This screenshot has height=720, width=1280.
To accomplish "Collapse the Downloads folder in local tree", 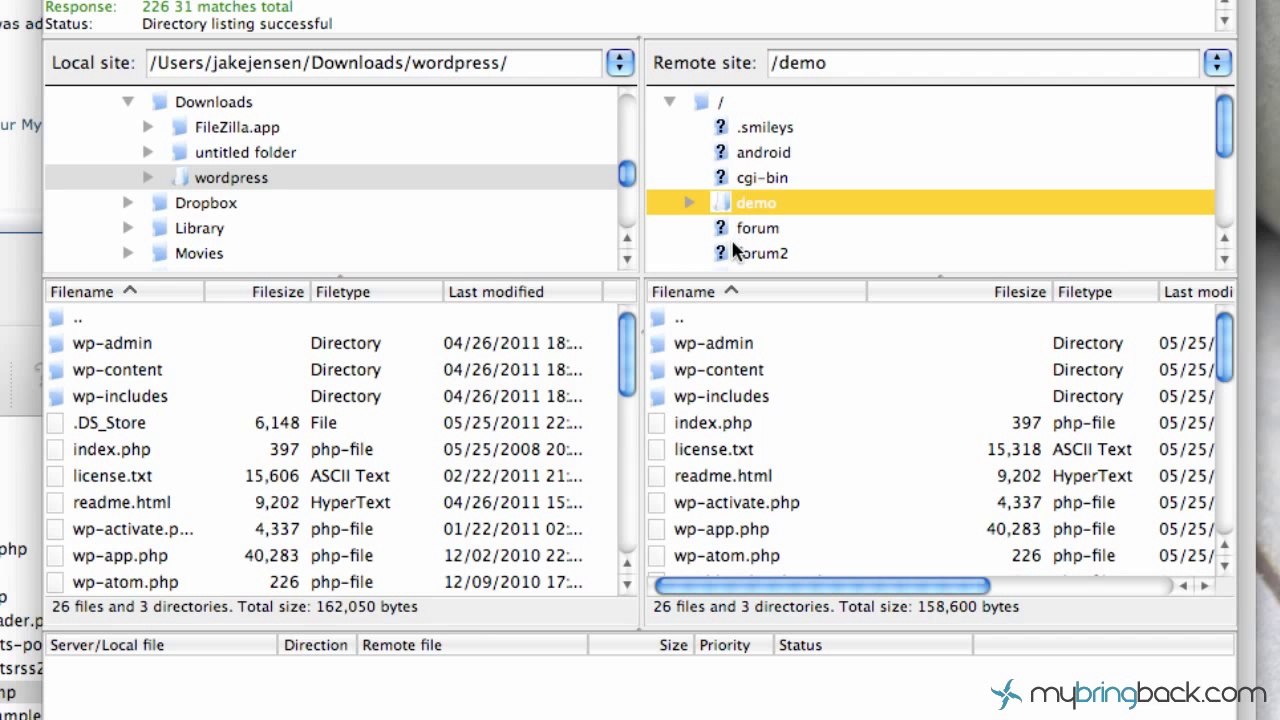I will point(128,102).
